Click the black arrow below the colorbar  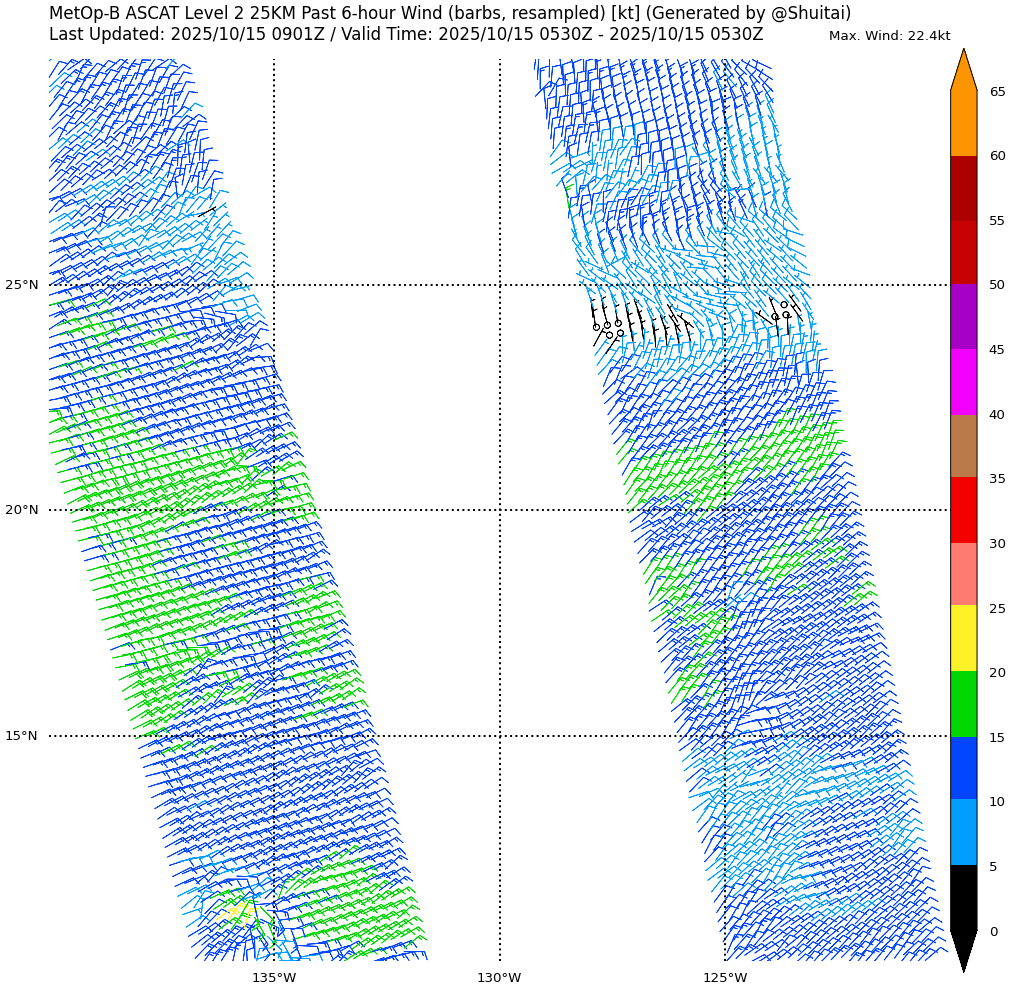coord(963,948)
